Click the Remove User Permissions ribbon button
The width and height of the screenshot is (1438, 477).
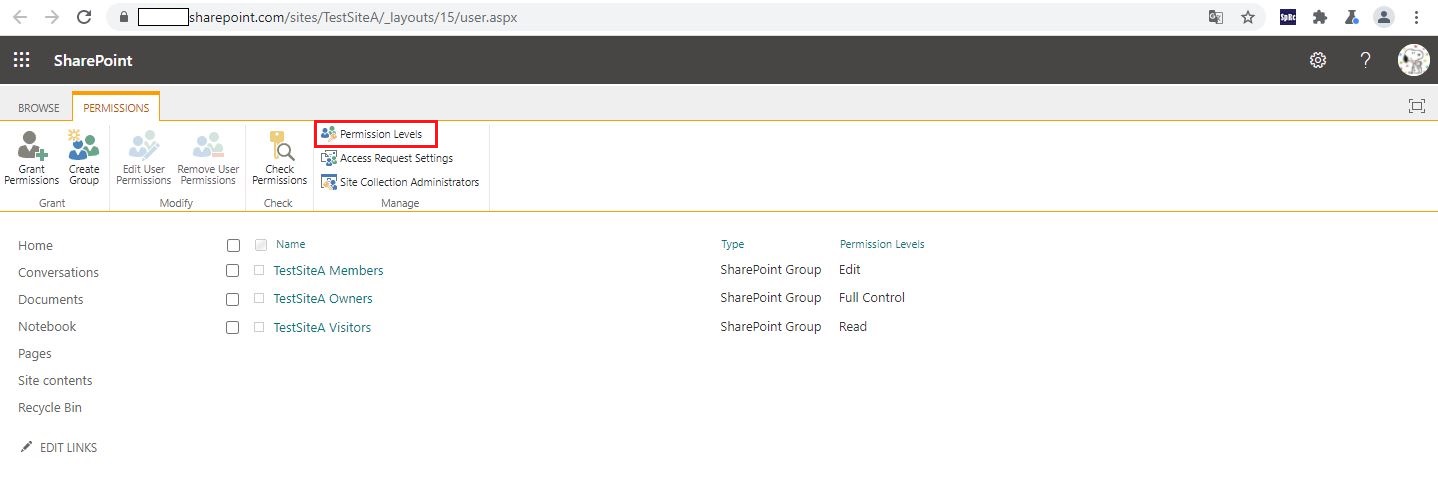click(x=208, y=158)
